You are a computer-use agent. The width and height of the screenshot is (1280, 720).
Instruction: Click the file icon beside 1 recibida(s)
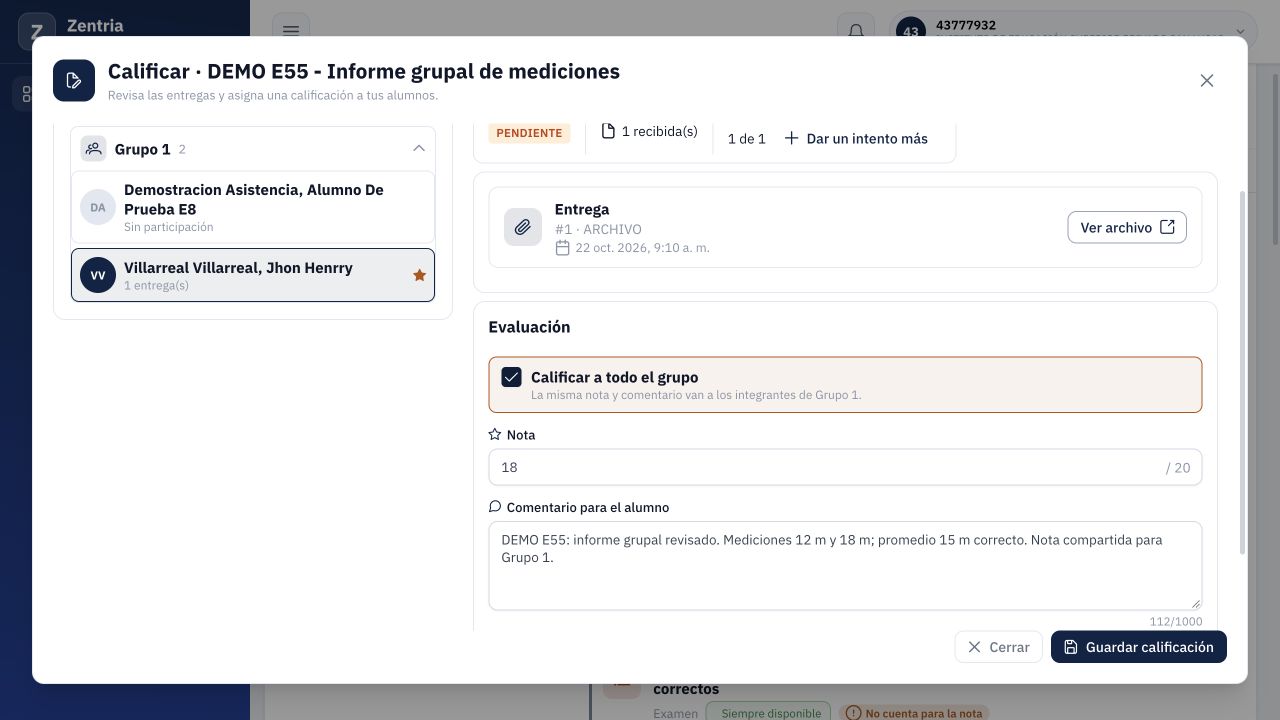tap(608, 131)
